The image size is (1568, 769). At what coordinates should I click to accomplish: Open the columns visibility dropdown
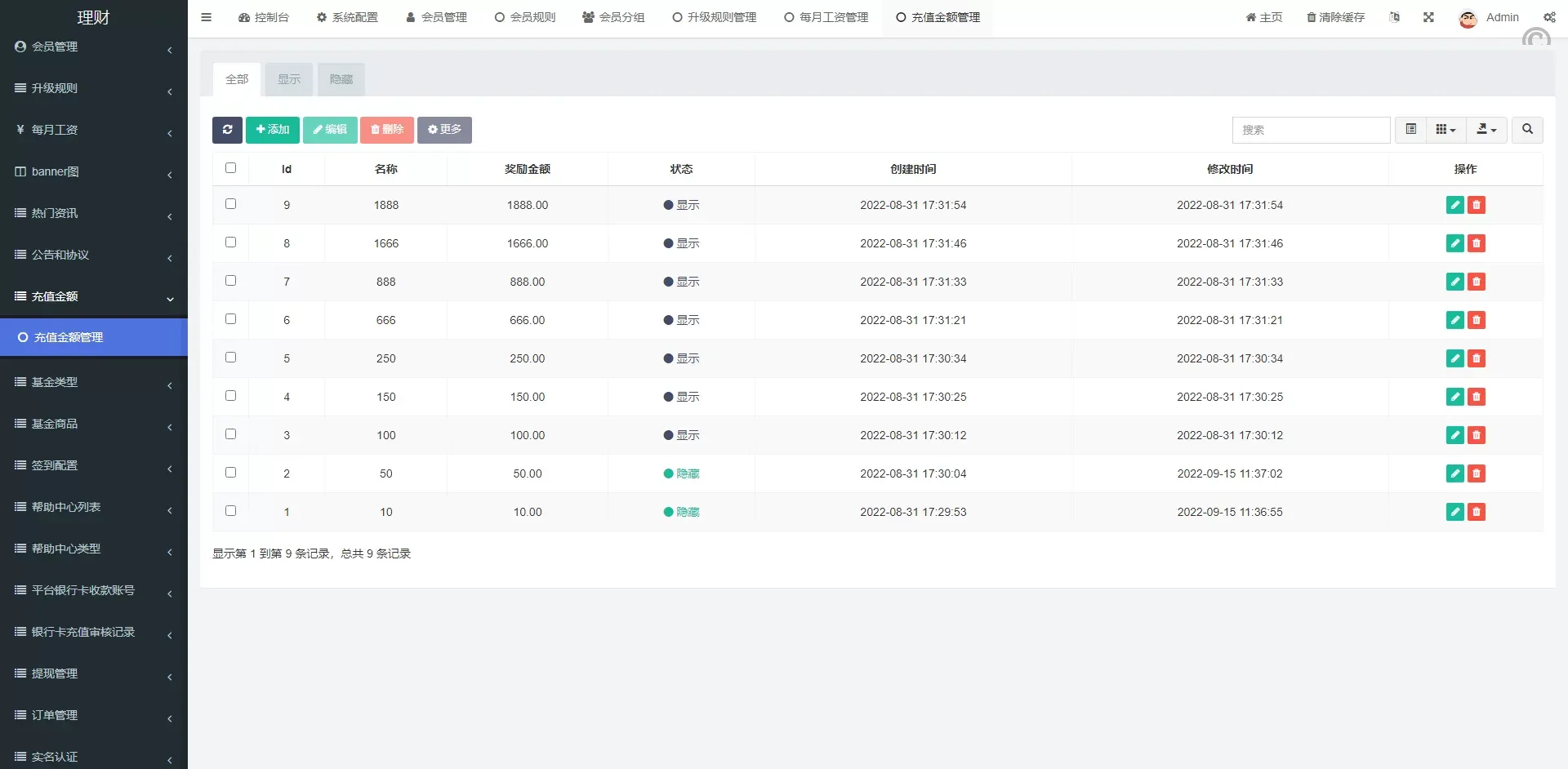(1445, 130)
